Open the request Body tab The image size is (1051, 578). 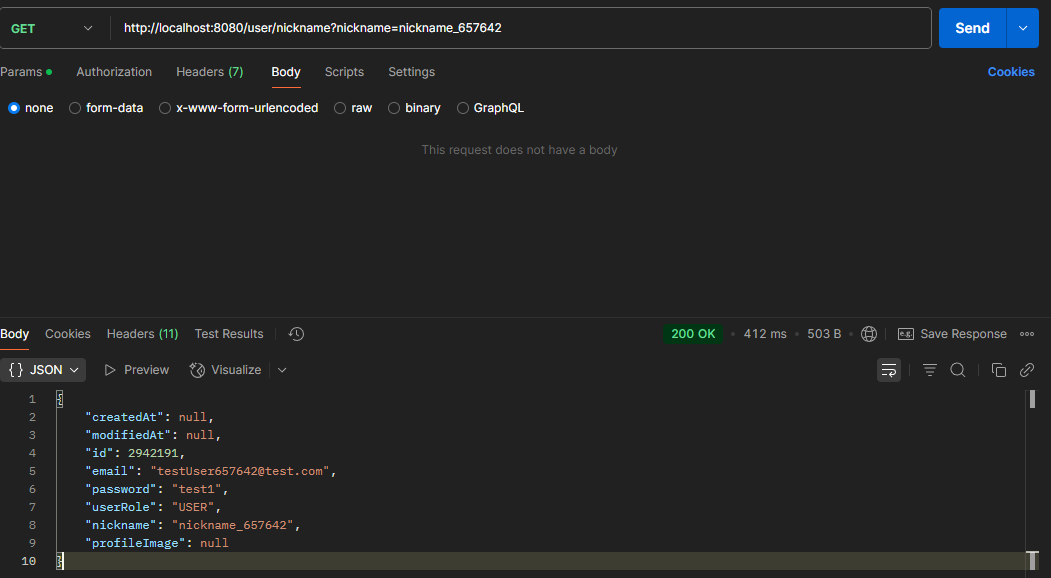click(x=286, y=72)
